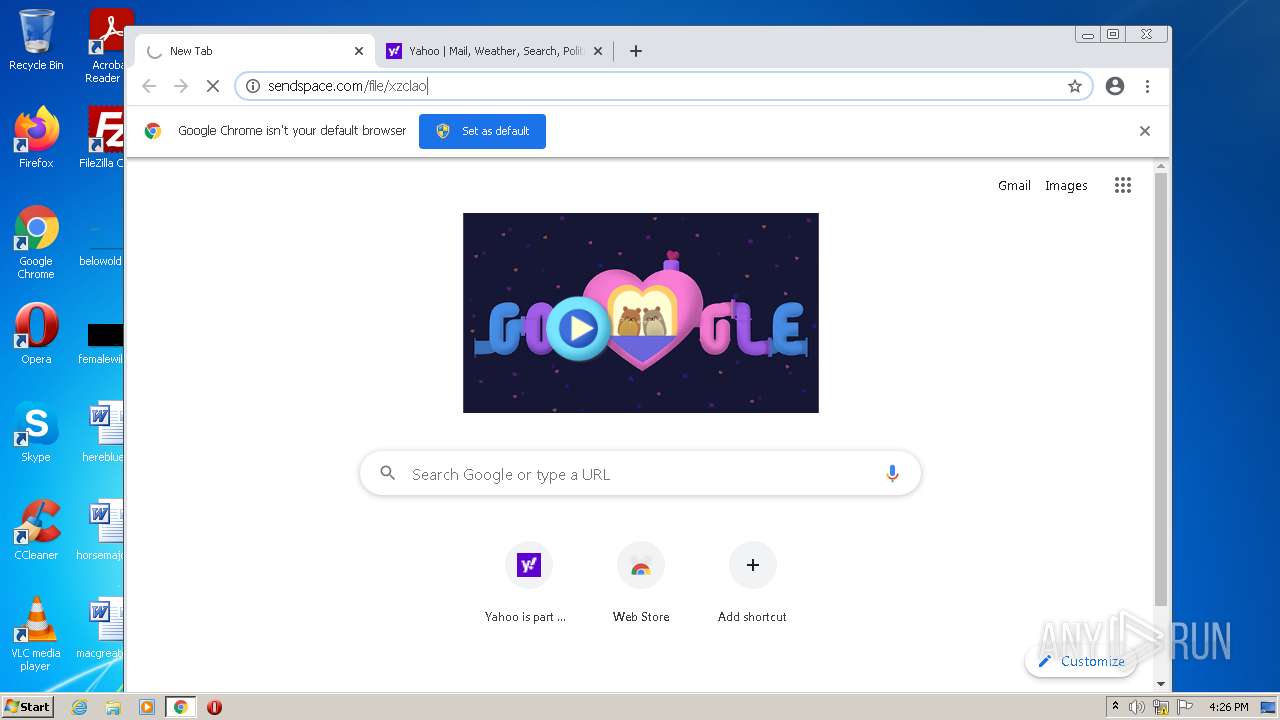Play the Google Doodle animation
This screenshot has height=720, width=1280.
point(578,327)
